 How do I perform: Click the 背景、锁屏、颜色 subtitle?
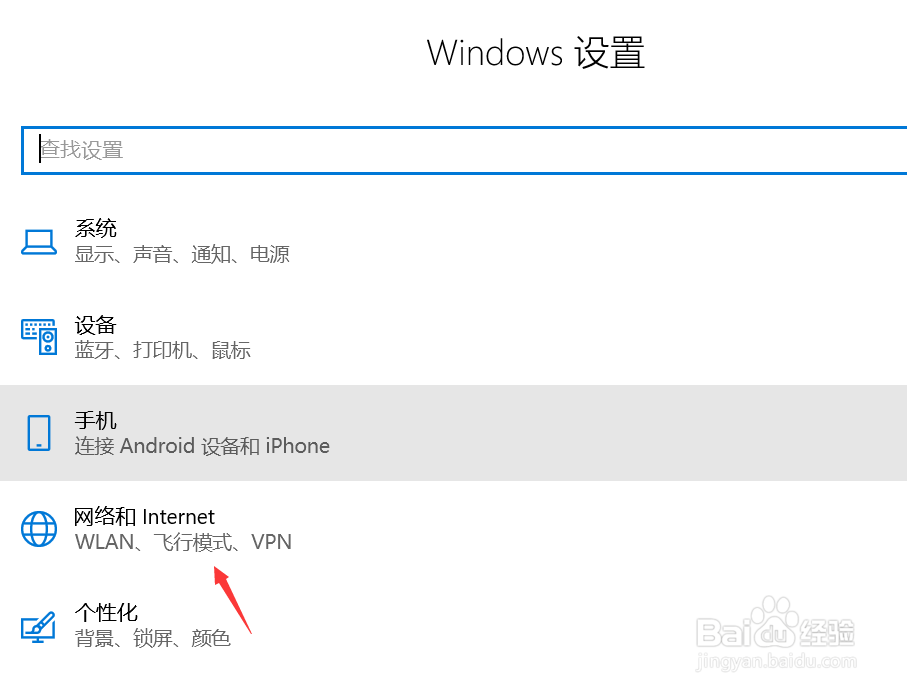(x=153, y=638)
